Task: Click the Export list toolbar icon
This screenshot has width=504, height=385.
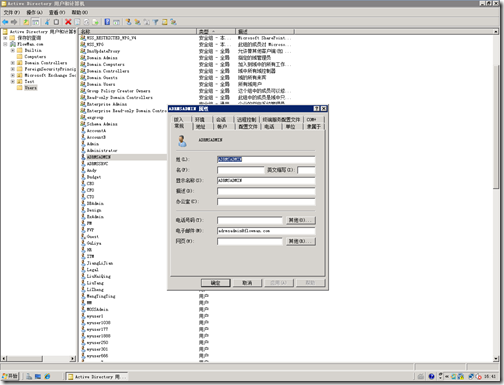Action: tap(95, 22)
